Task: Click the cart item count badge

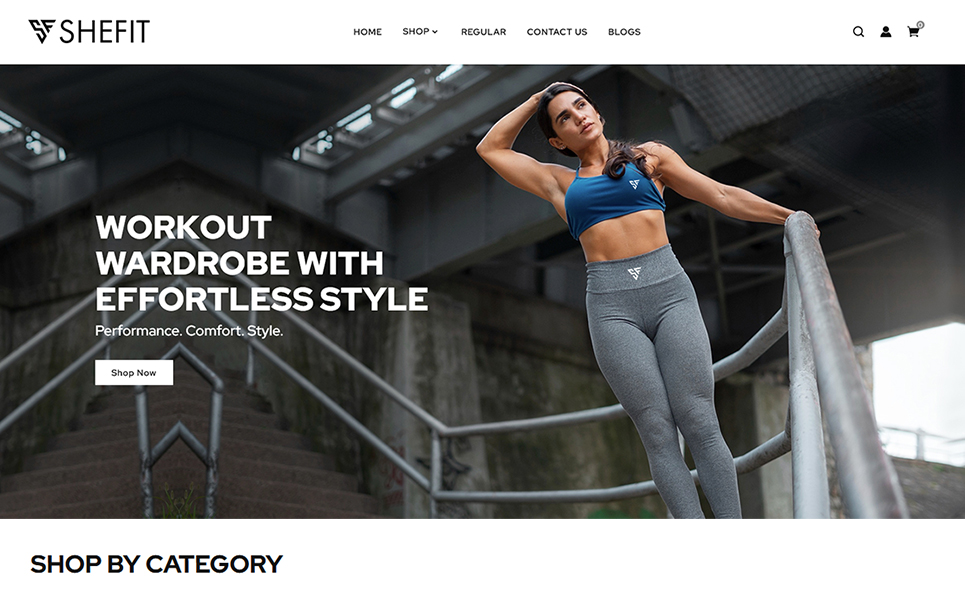Action: pos(920,25)
